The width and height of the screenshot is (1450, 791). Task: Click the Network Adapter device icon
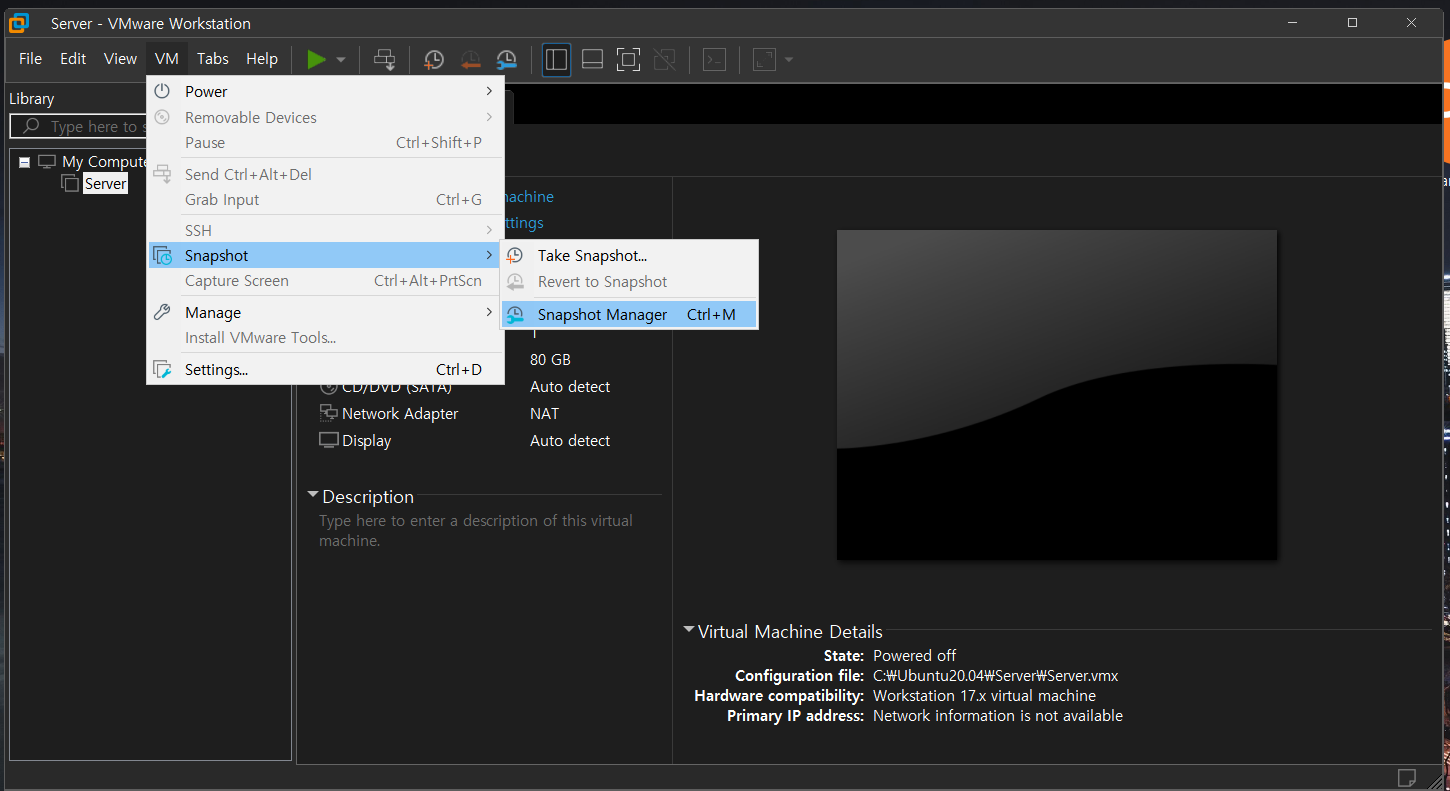coord(328,413)
